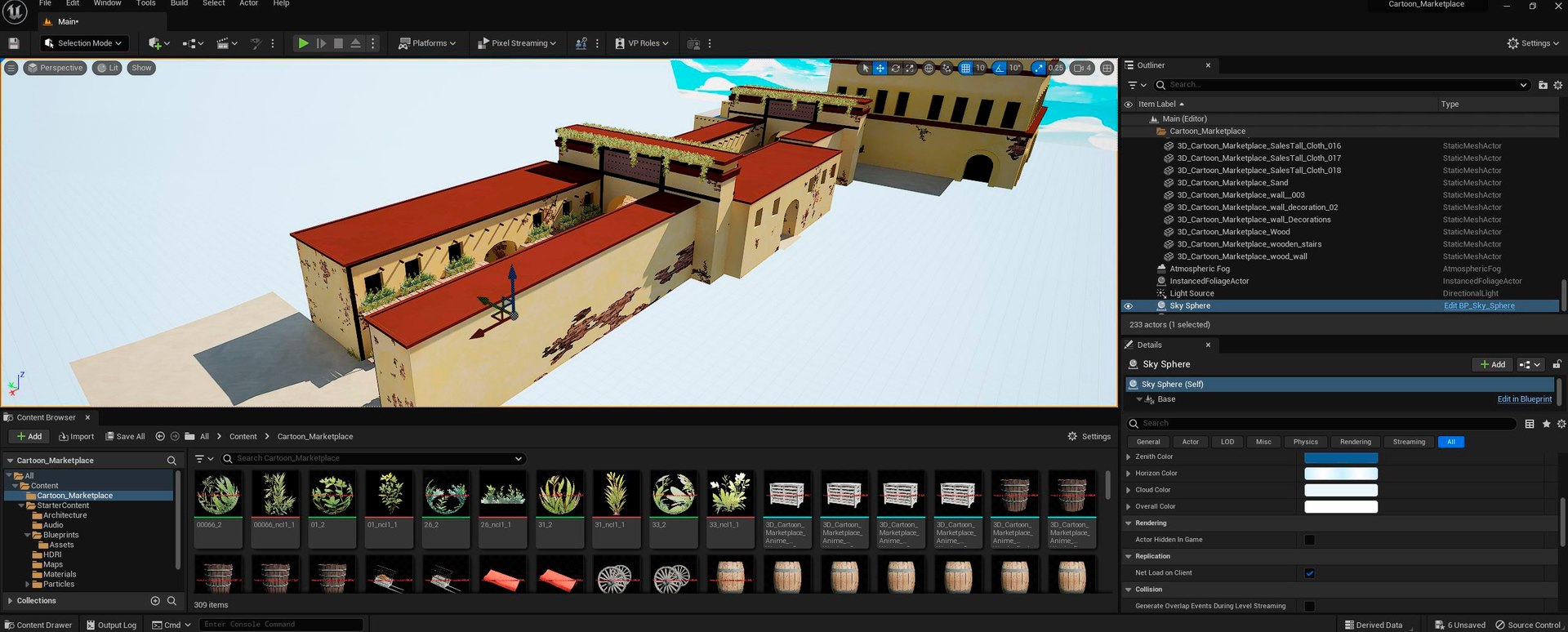Enable Generate Overlap Events During Level Streaming
Image resolution: width=1568 pixels, height=632 pixels.
coord(1310,606)
